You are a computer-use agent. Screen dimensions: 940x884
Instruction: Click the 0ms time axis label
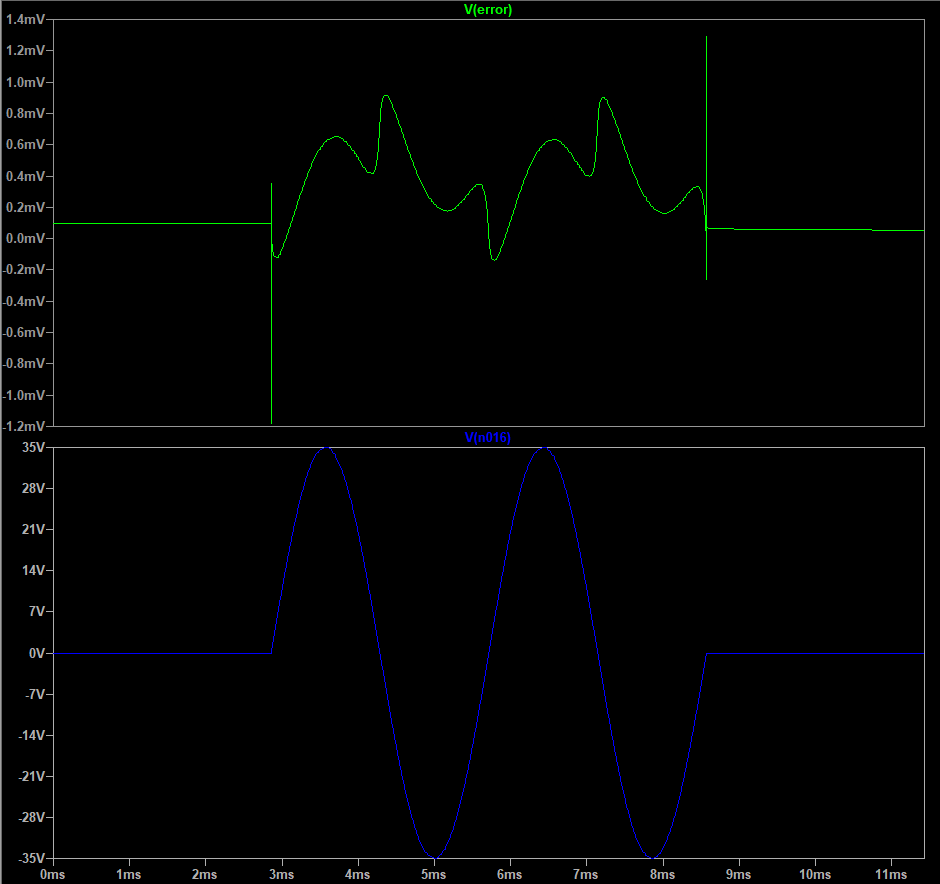click(x=53, y=875)
